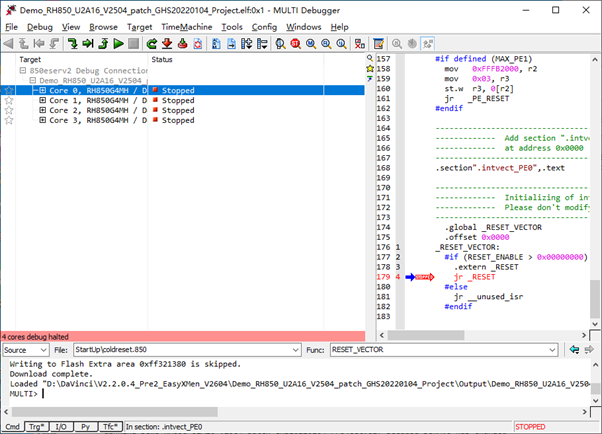Toggle the star next to Core 0
This screenshot has height=434, width=602.
coord(8,90)
